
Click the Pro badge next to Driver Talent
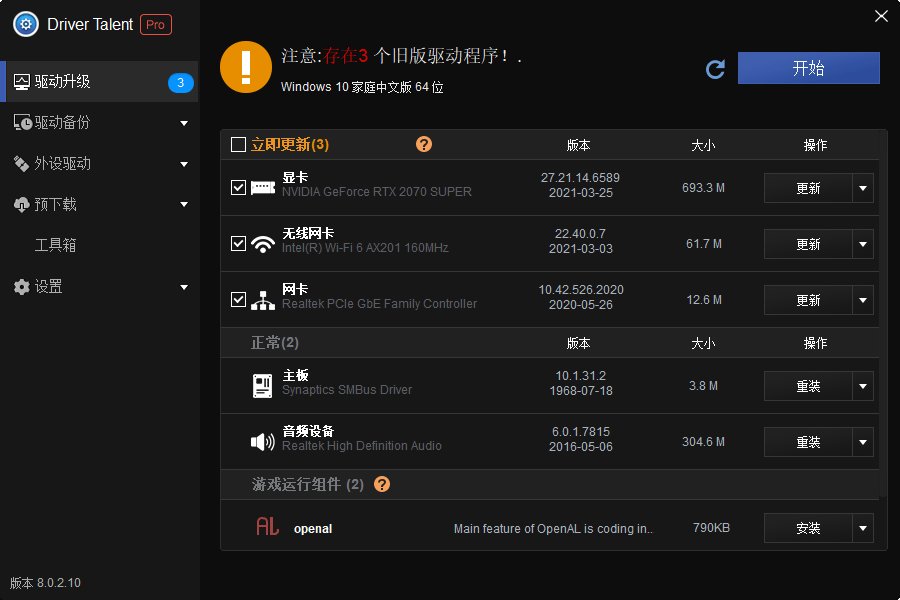point(155,24)
